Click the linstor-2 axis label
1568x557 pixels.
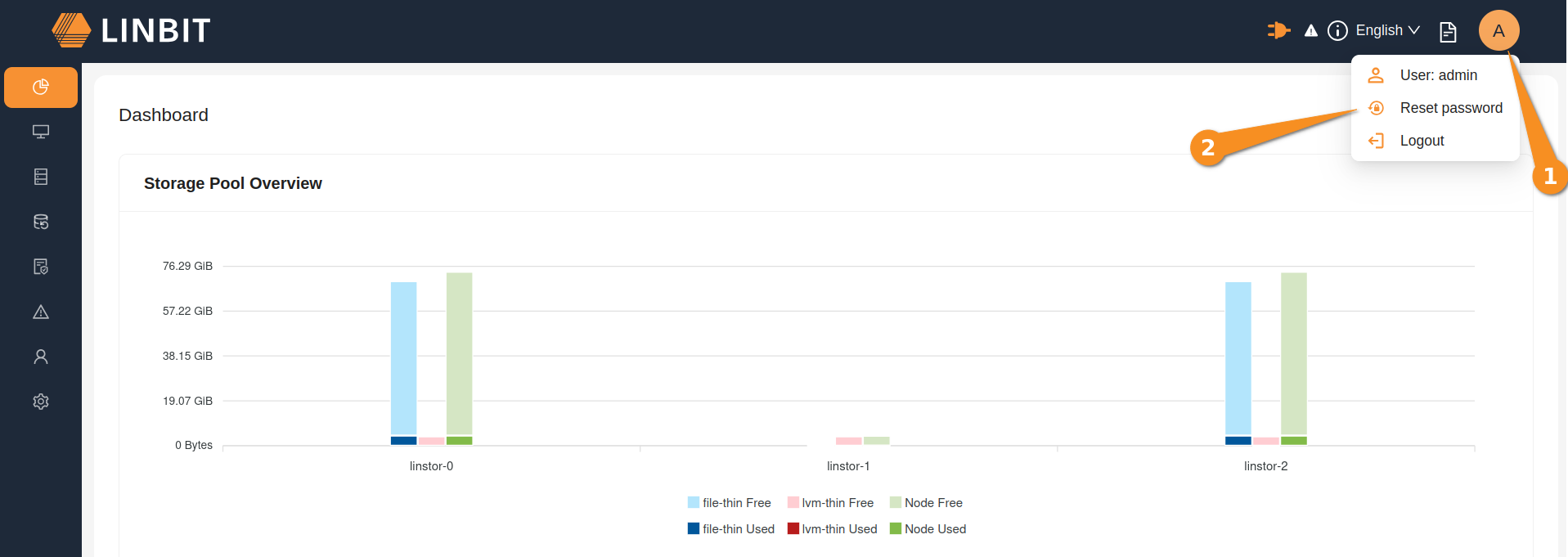1265,466
